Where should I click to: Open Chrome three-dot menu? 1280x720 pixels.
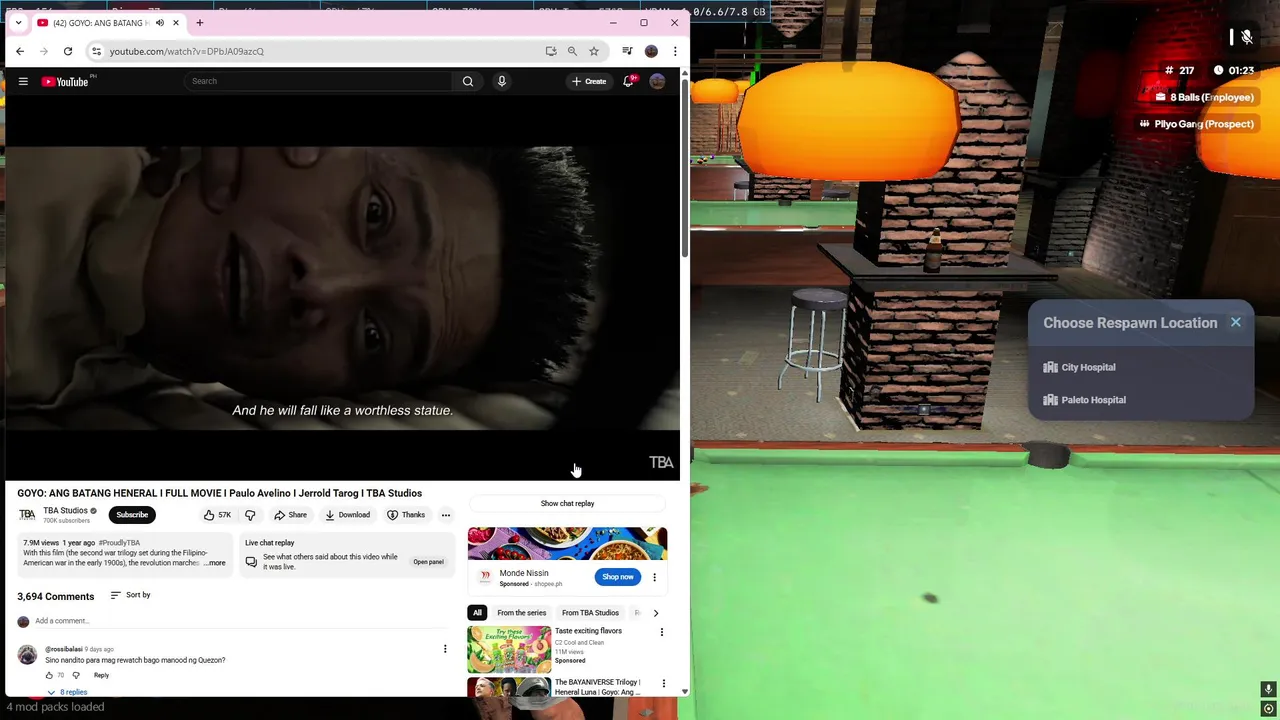tap(675, 51)
